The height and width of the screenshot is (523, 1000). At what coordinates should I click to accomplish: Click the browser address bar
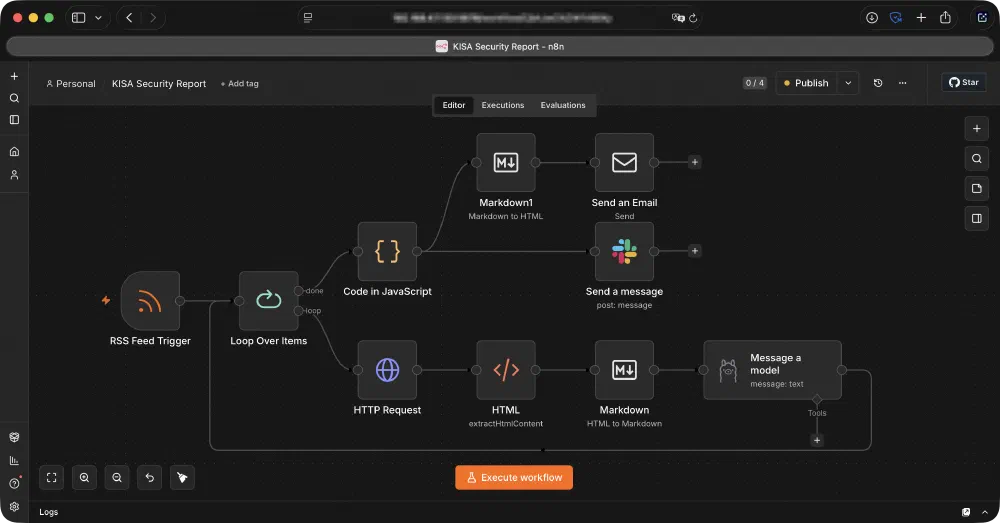[x=501, y=18]
